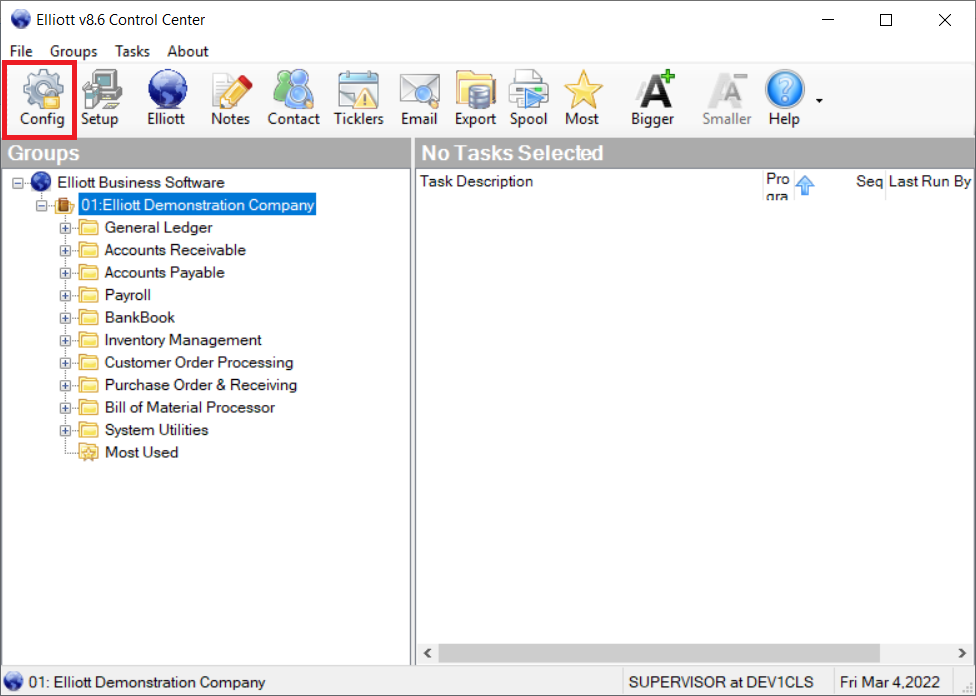
Task: Expand the Bill of Material Processor folder
Action: pos(65,408)
